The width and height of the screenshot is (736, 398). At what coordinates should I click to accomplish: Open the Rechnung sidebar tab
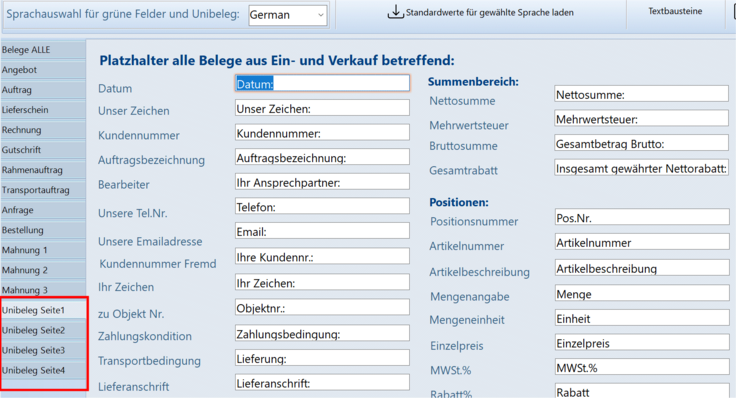click(43, 130)
